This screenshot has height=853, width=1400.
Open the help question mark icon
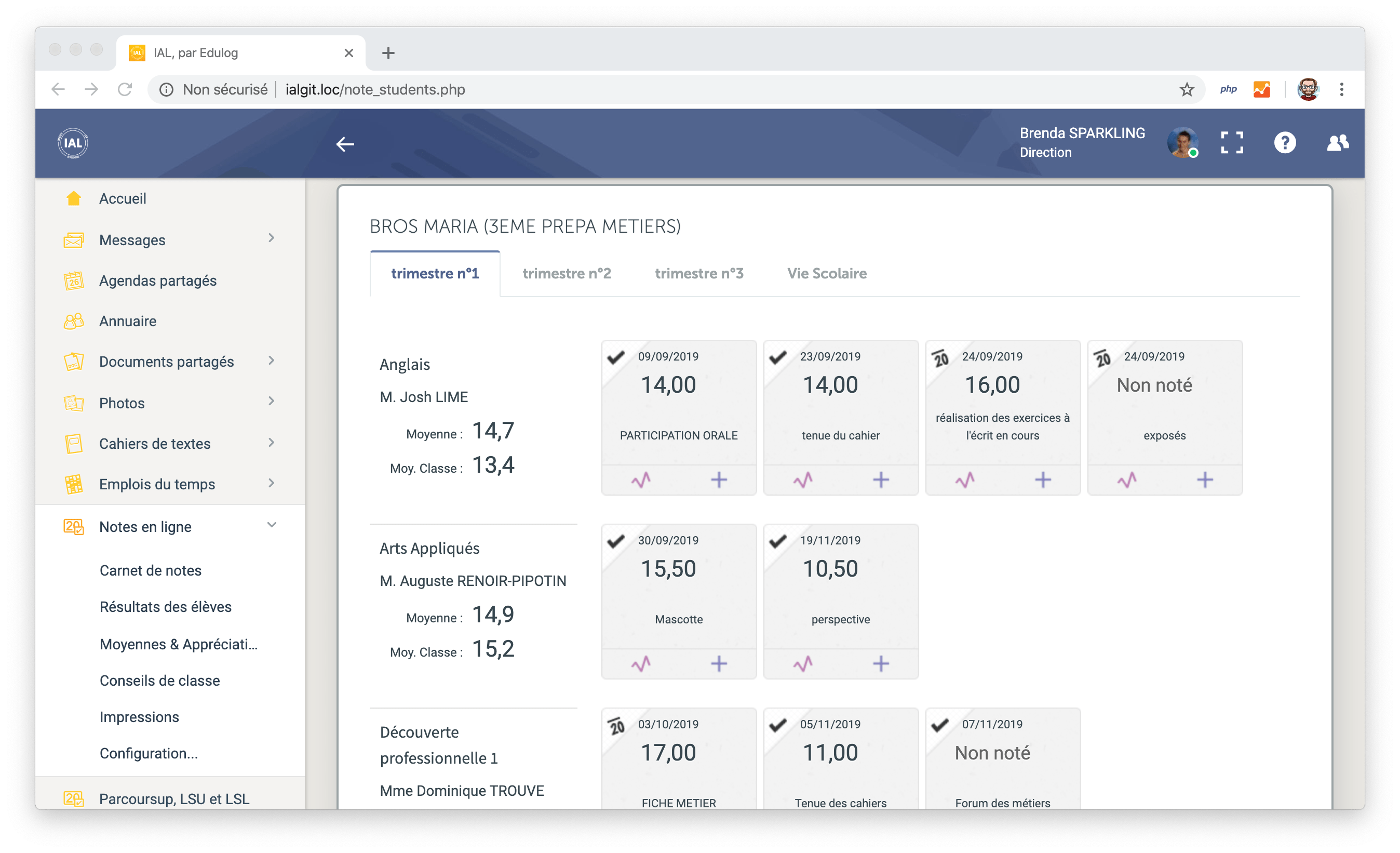[1284, 143]
